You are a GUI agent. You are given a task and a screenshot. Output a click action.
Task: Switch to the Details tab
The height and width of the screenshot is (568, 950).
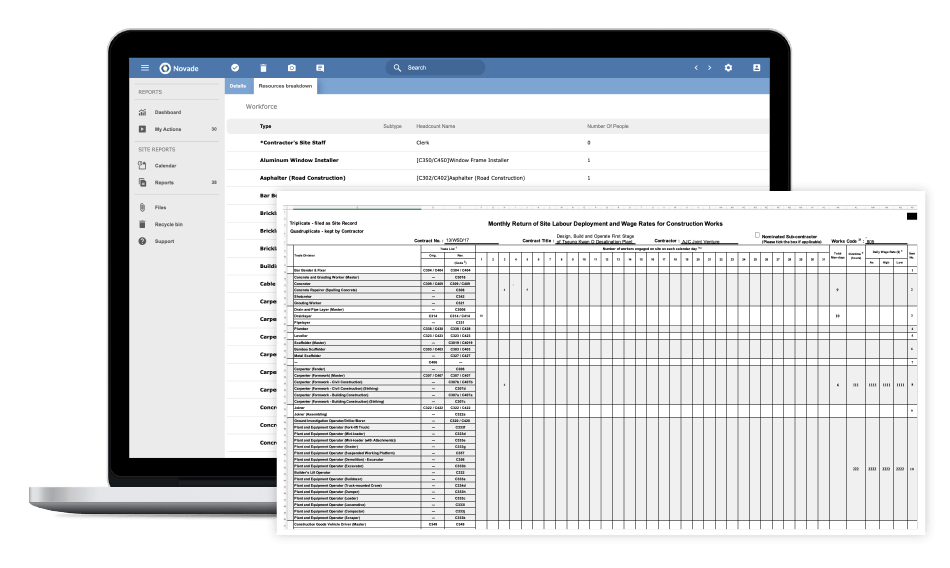click(238, 86)
